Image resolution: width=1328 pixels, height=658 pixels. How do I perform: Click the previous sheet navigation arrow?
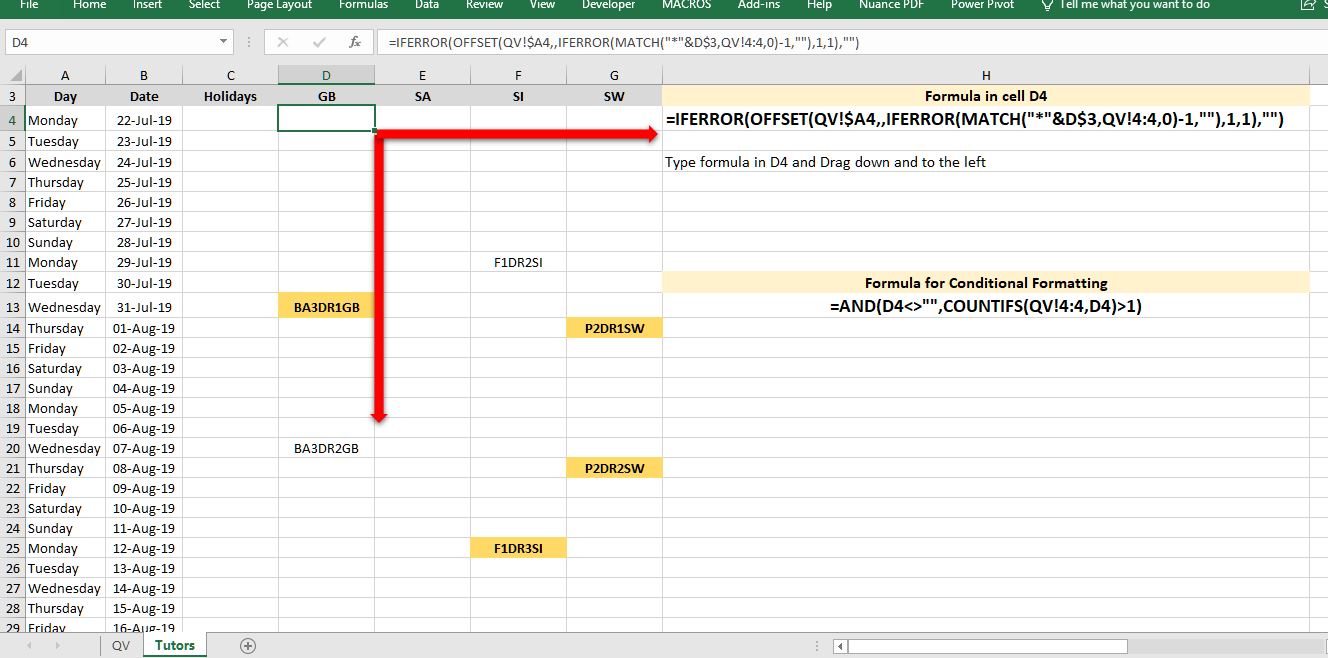tap(28, 646)
